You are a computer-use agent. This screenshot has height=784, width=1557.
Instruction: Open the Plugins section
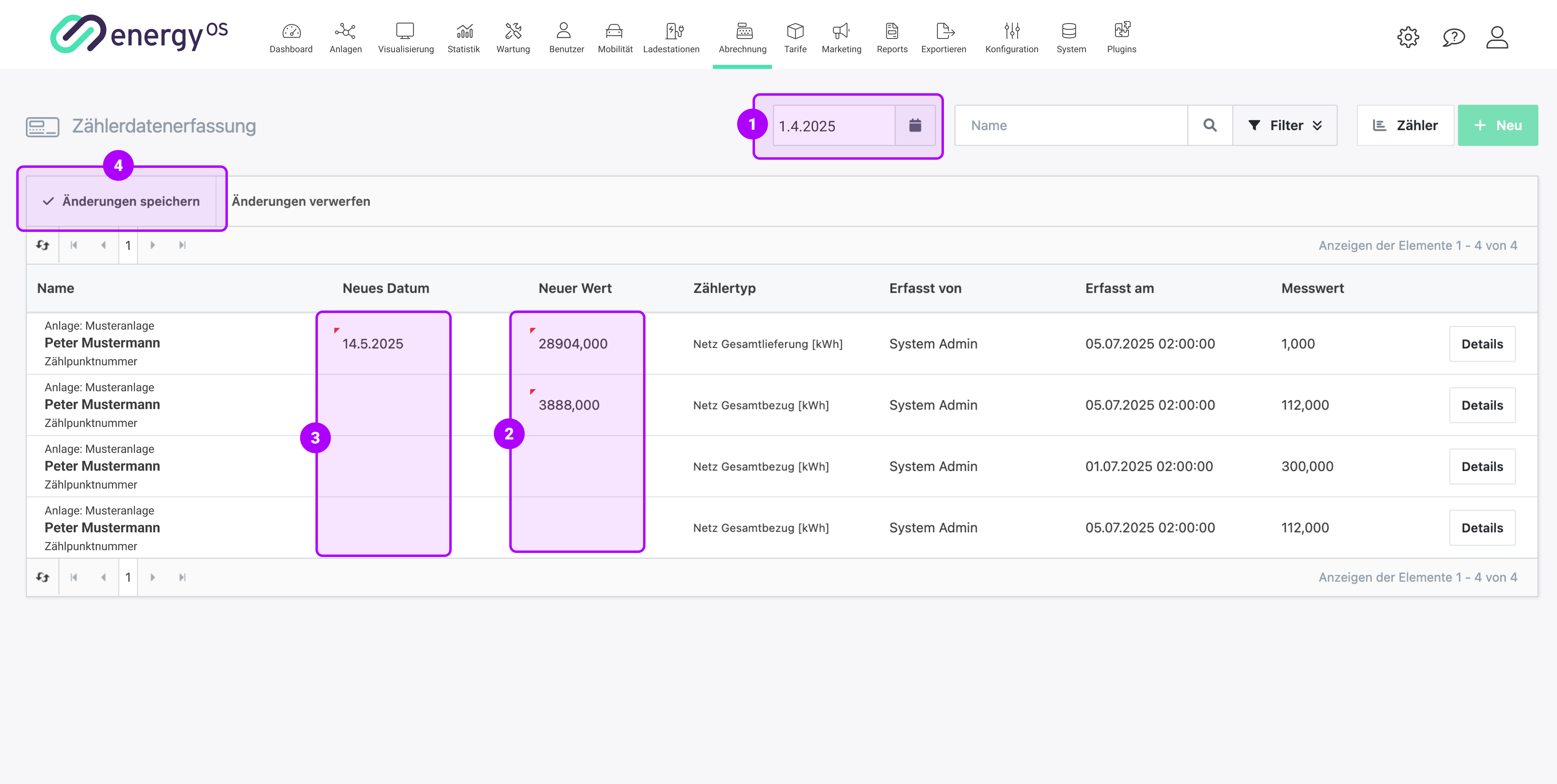(1121, 37)
